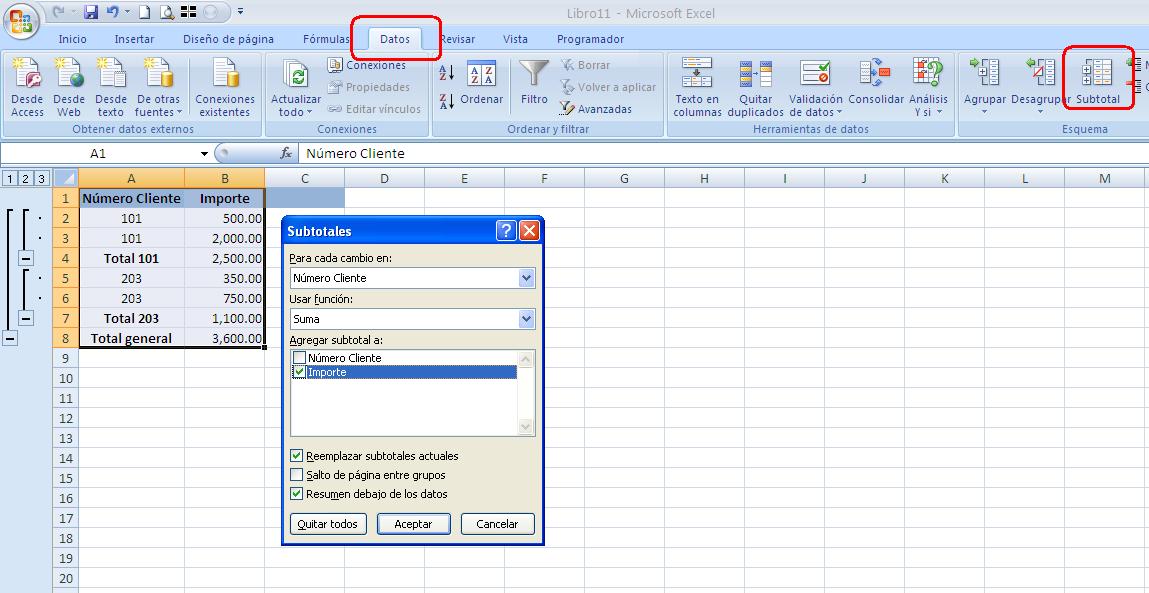Viewport: 1149px width, 593px height.
Task: Click Consolidar
Action: pos(876,84)
